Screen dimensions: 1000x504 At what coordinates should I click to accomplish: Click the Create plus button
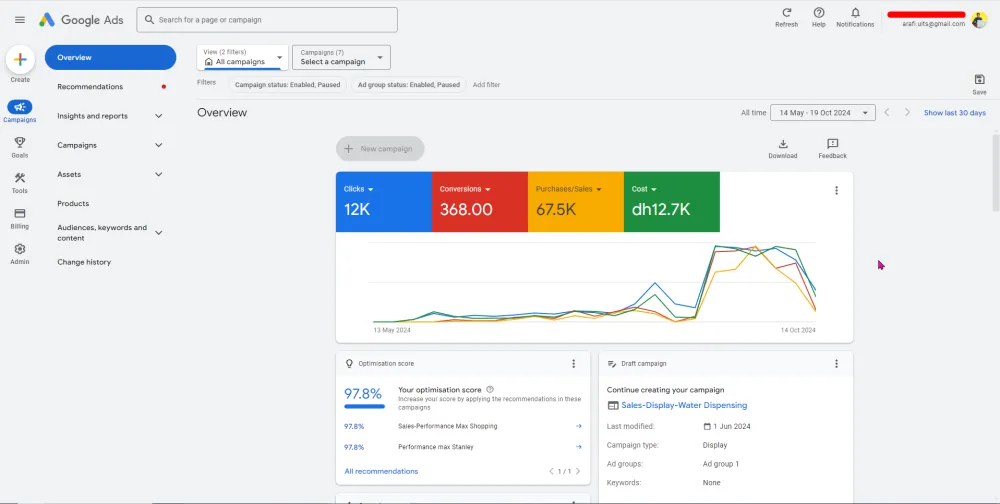tap(20, 60)
